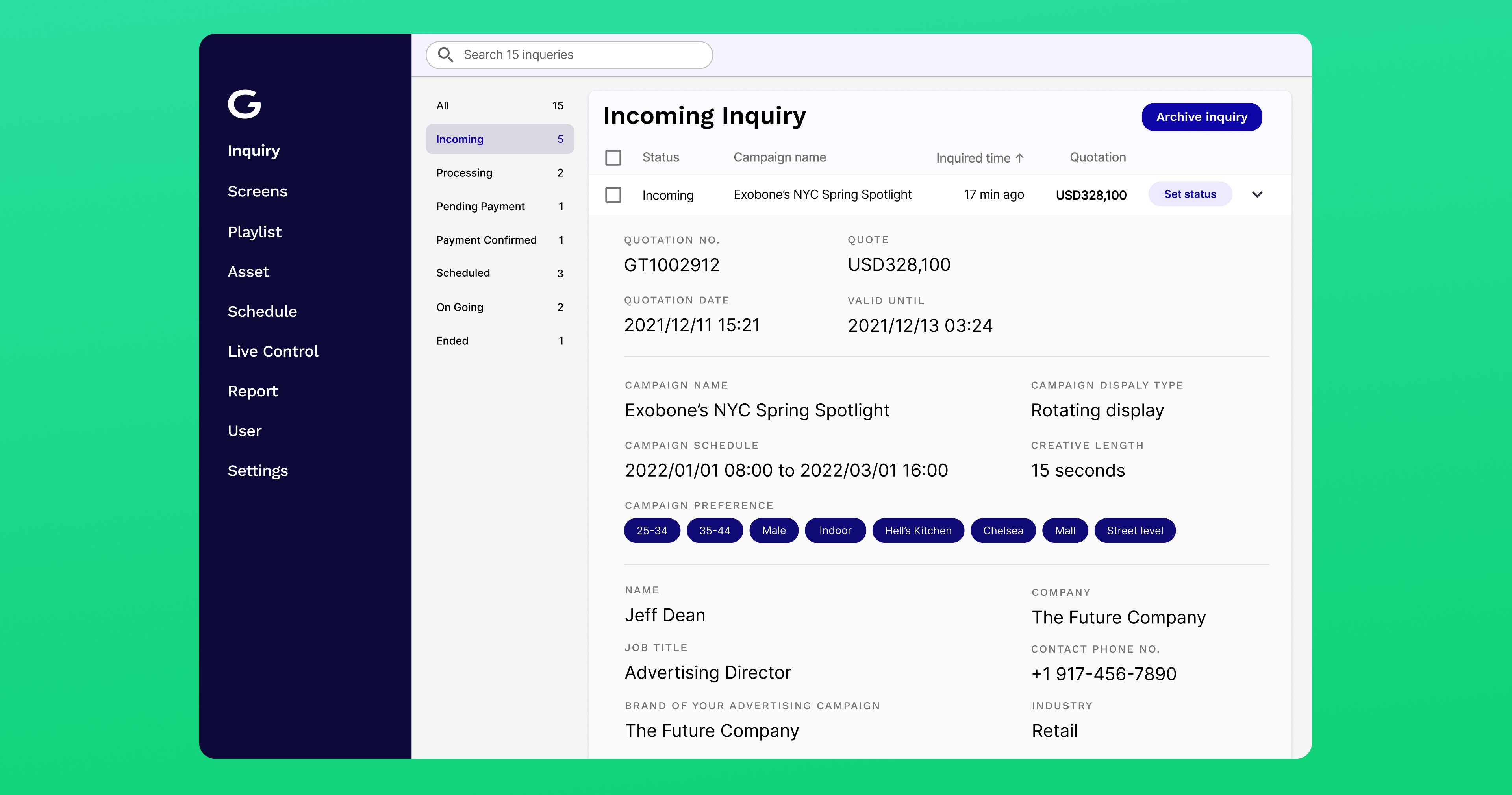1512x795 pixels.
Task: Show Scheduled inquiries list
Action: click(x=500, y=274)
